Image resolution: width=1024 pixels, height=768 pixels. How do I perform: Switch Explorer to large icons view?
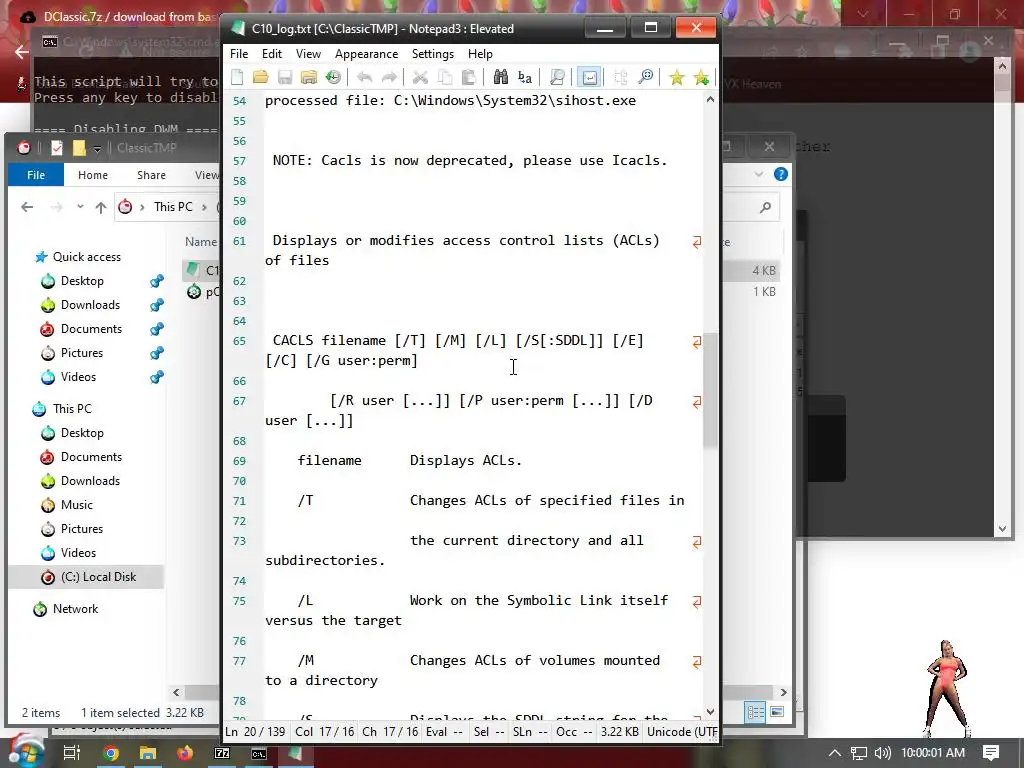(x=777, y=712)
